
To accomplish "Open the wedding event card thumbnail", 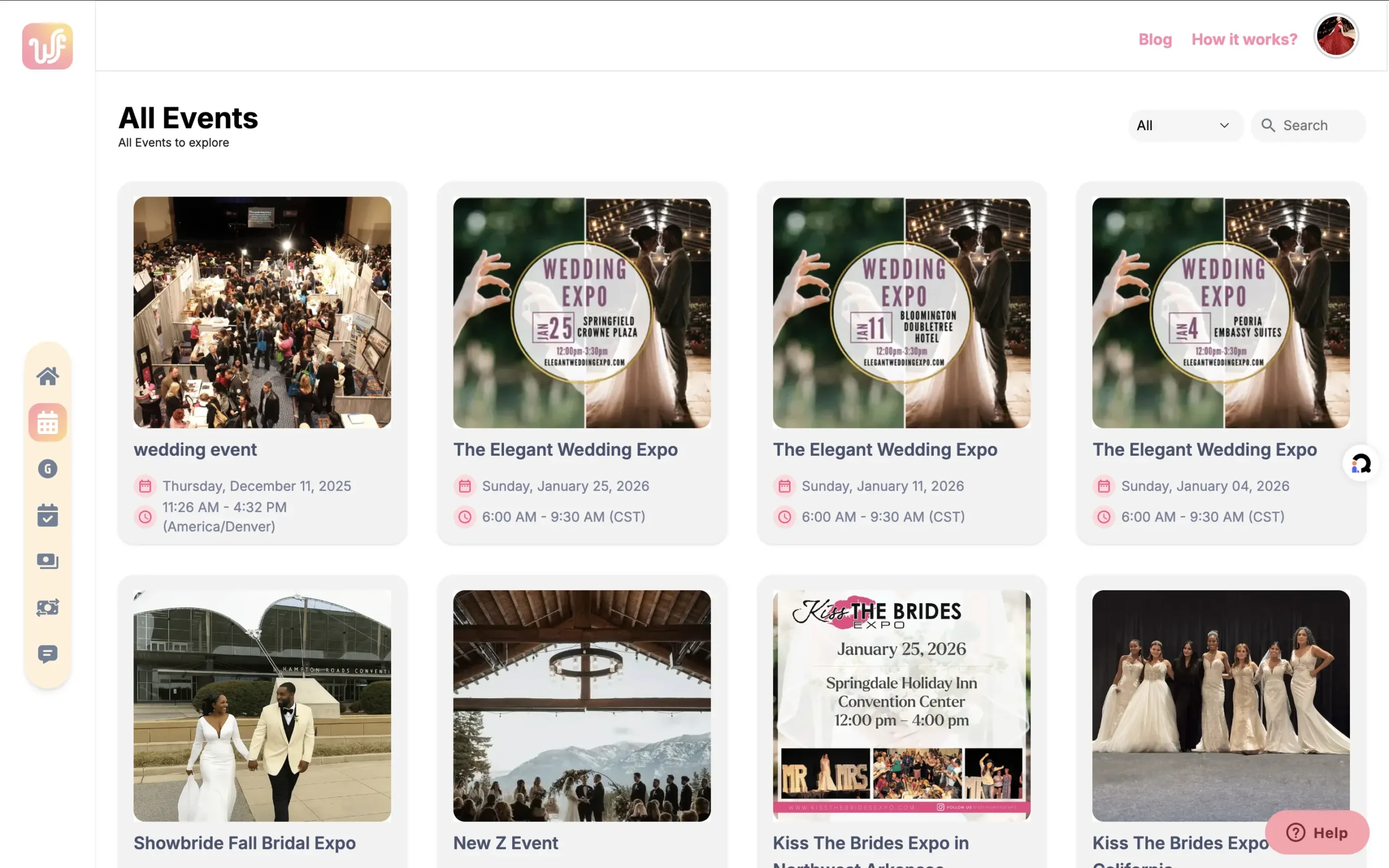I will 262,312.
